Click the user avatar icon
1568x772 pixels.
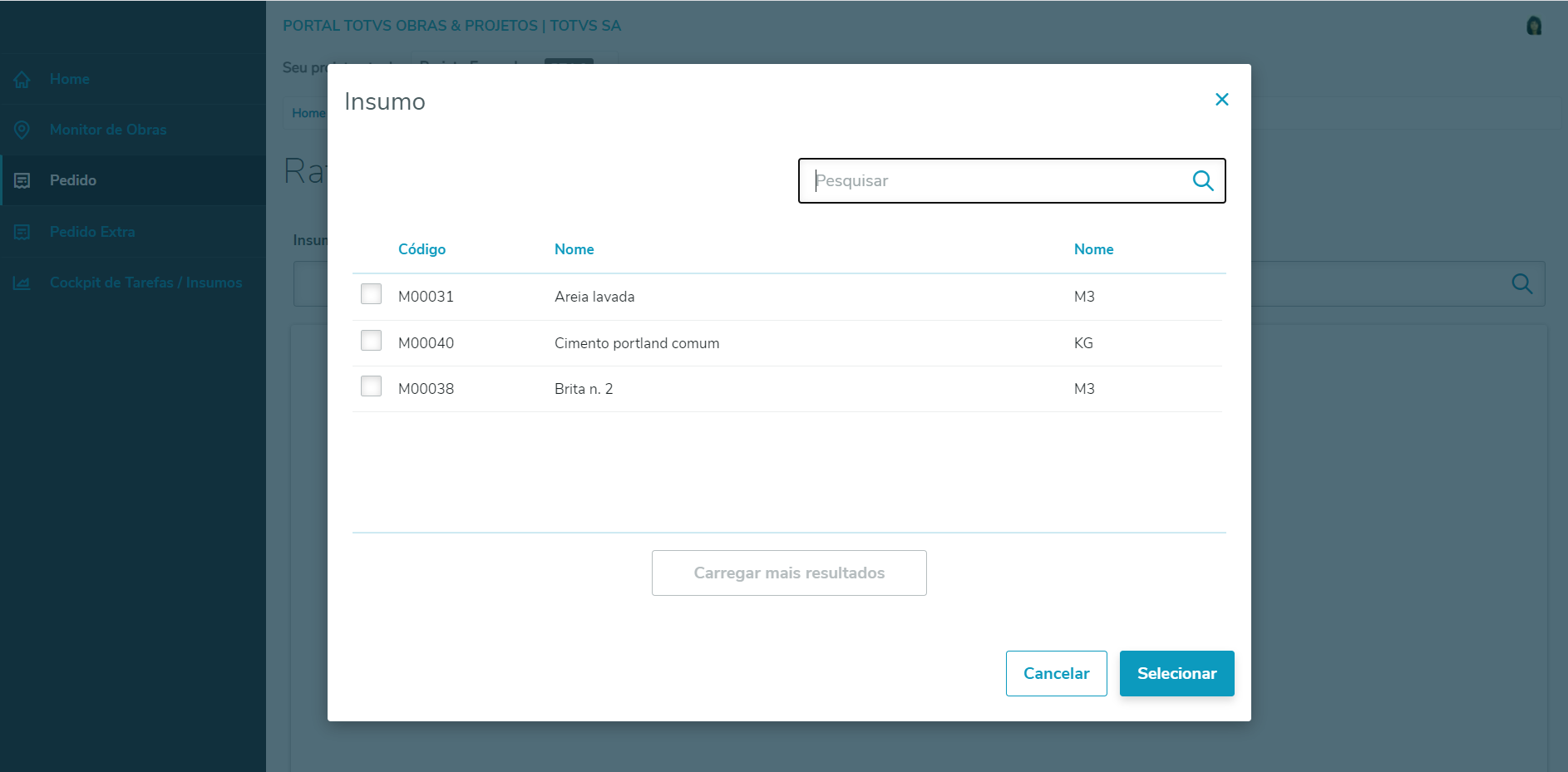pyautogui.click(x=1534, y=26)
